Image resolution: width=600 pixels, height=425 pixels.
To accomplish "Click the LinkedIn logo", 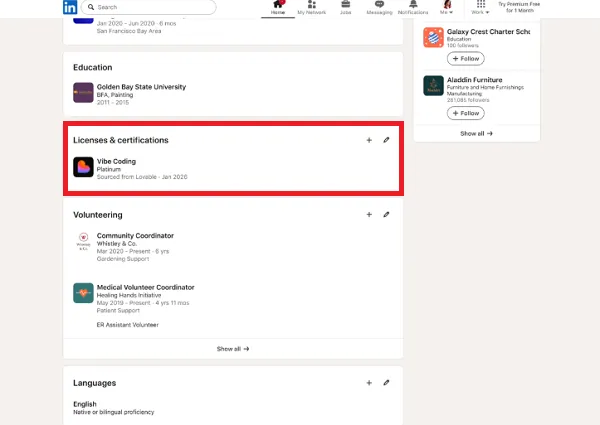I will pos(71,7).
